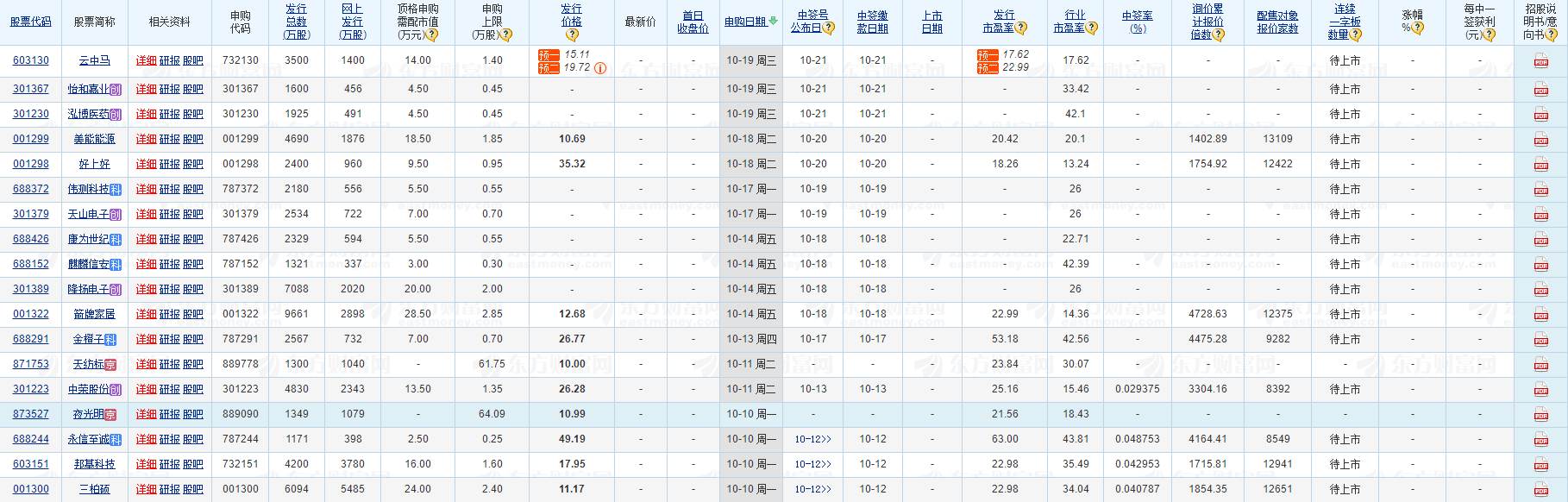Image resolution: width=1568 pixels, height=502 pixels.
Task: Click orange info icon beside 19.72 price
Action: pos(600,68)
